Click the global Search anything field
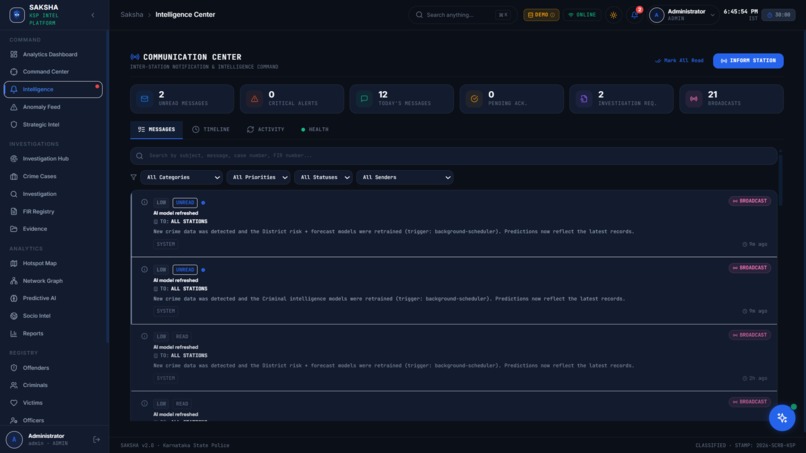Screen dimensions: 806x453 click(462, 15)
